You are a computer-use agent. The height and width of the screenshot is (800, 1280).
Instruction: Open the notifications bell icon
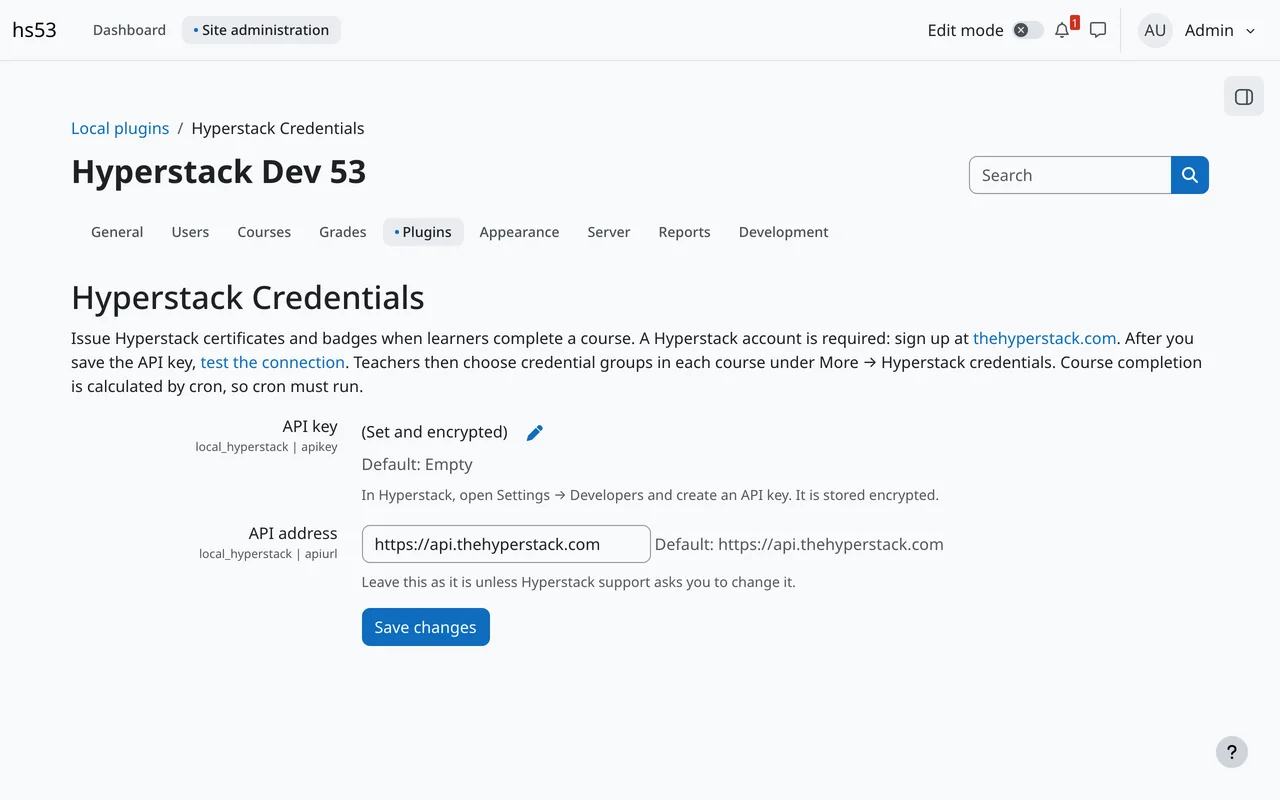coord(1062,30)
